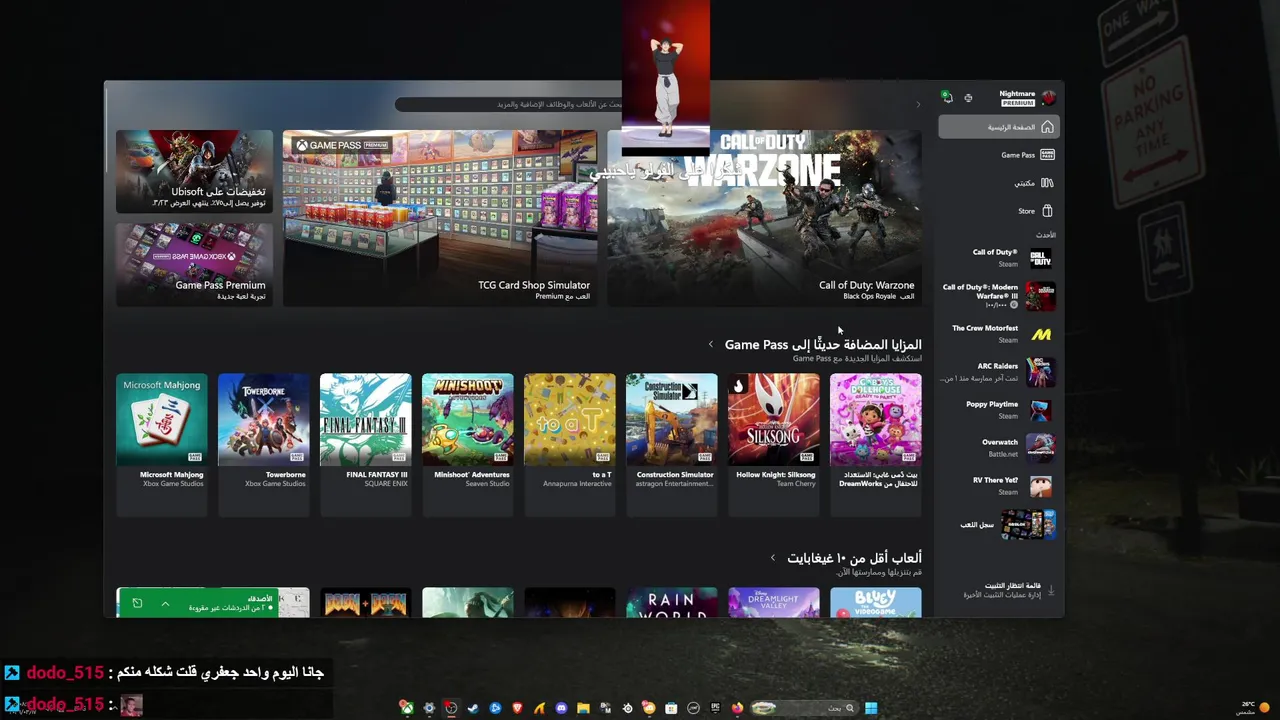This screenshot has height=720, width=1280.
Task: Select Call of Duty Modern Warfare III entry
Action: (x=998, y=296)
